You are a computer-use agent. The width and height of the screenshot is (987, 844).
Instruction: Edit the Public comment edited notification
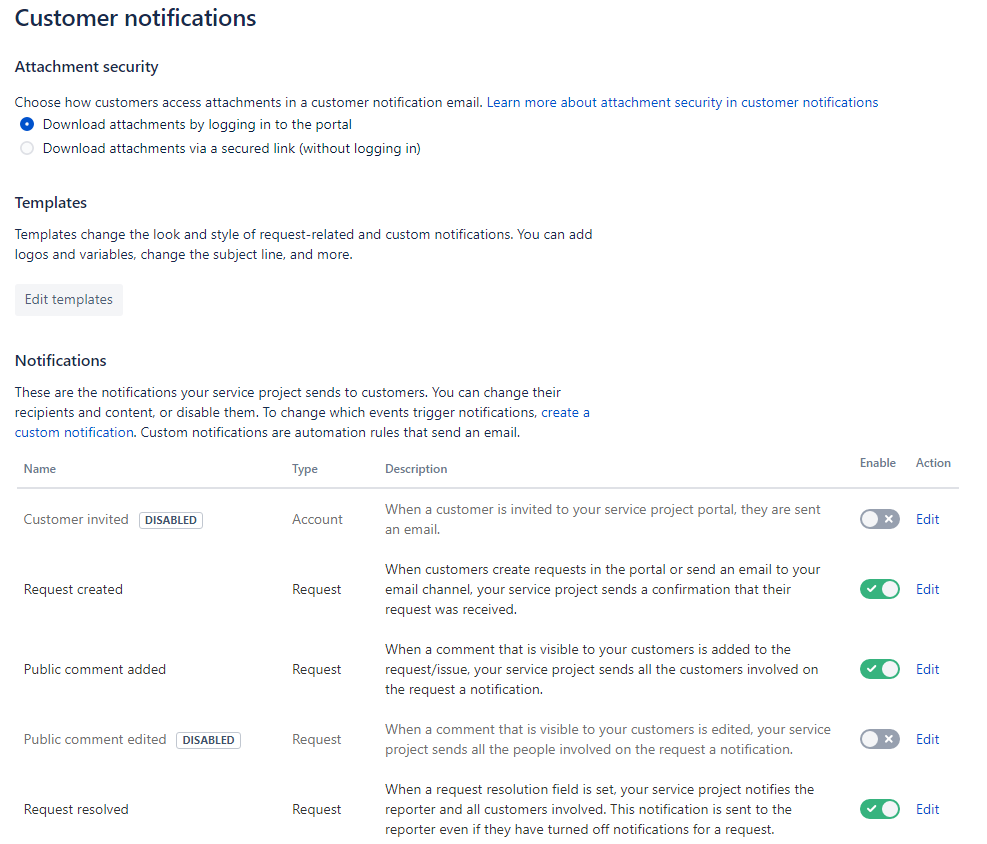click(927, 739)
